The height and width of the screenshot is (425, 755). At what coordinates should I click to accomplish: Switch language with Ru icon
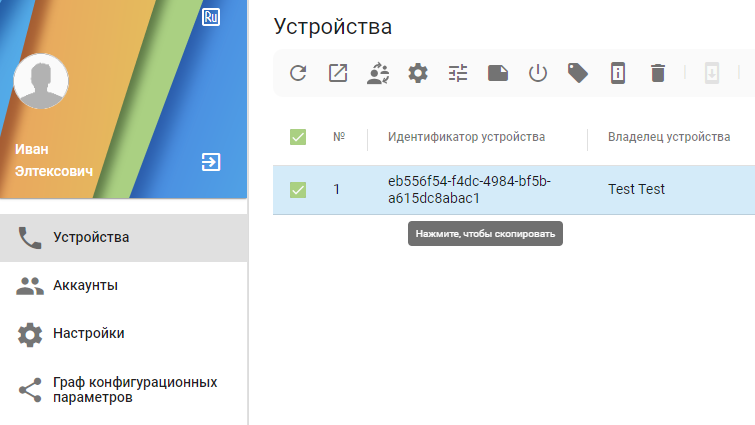pos(211,17)
